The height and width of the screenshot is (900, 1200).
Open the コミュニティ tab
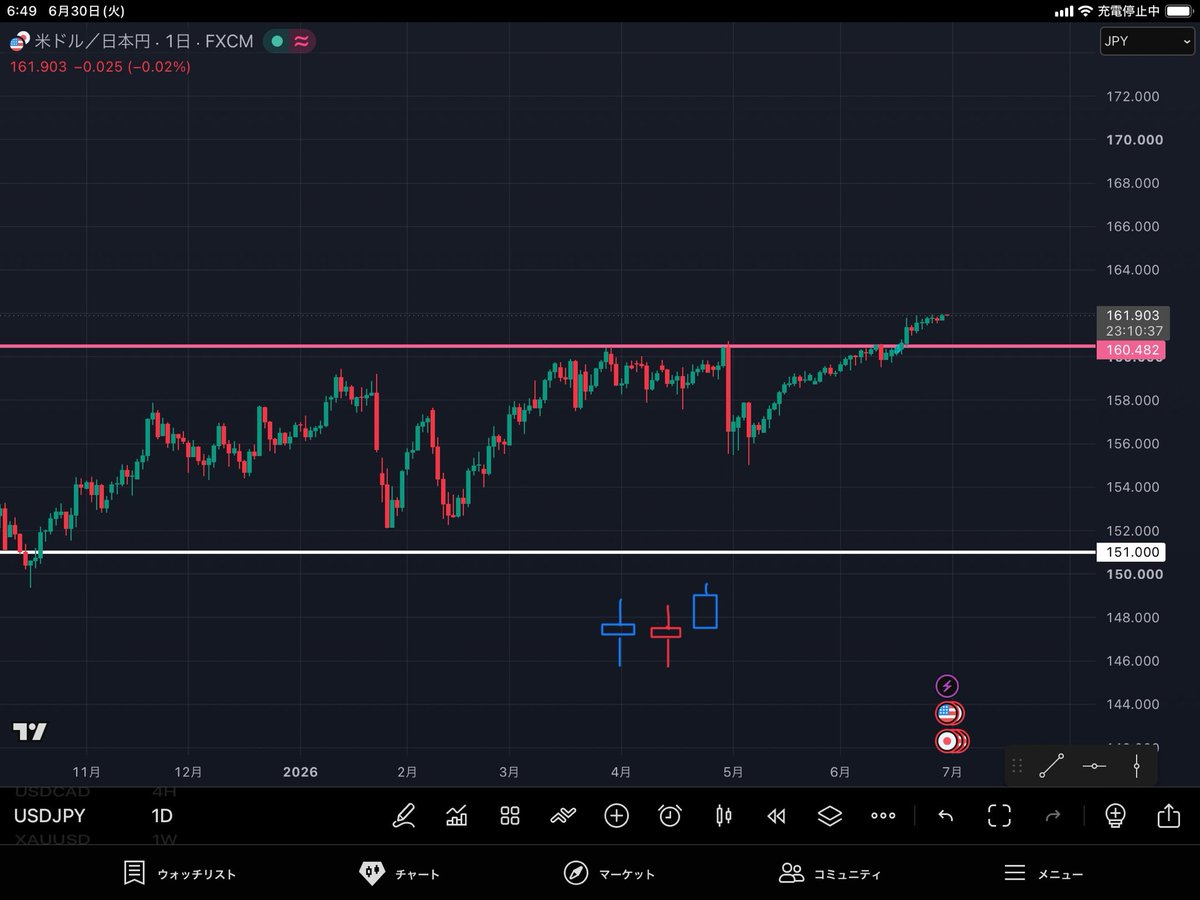click(x=830, y=873)
